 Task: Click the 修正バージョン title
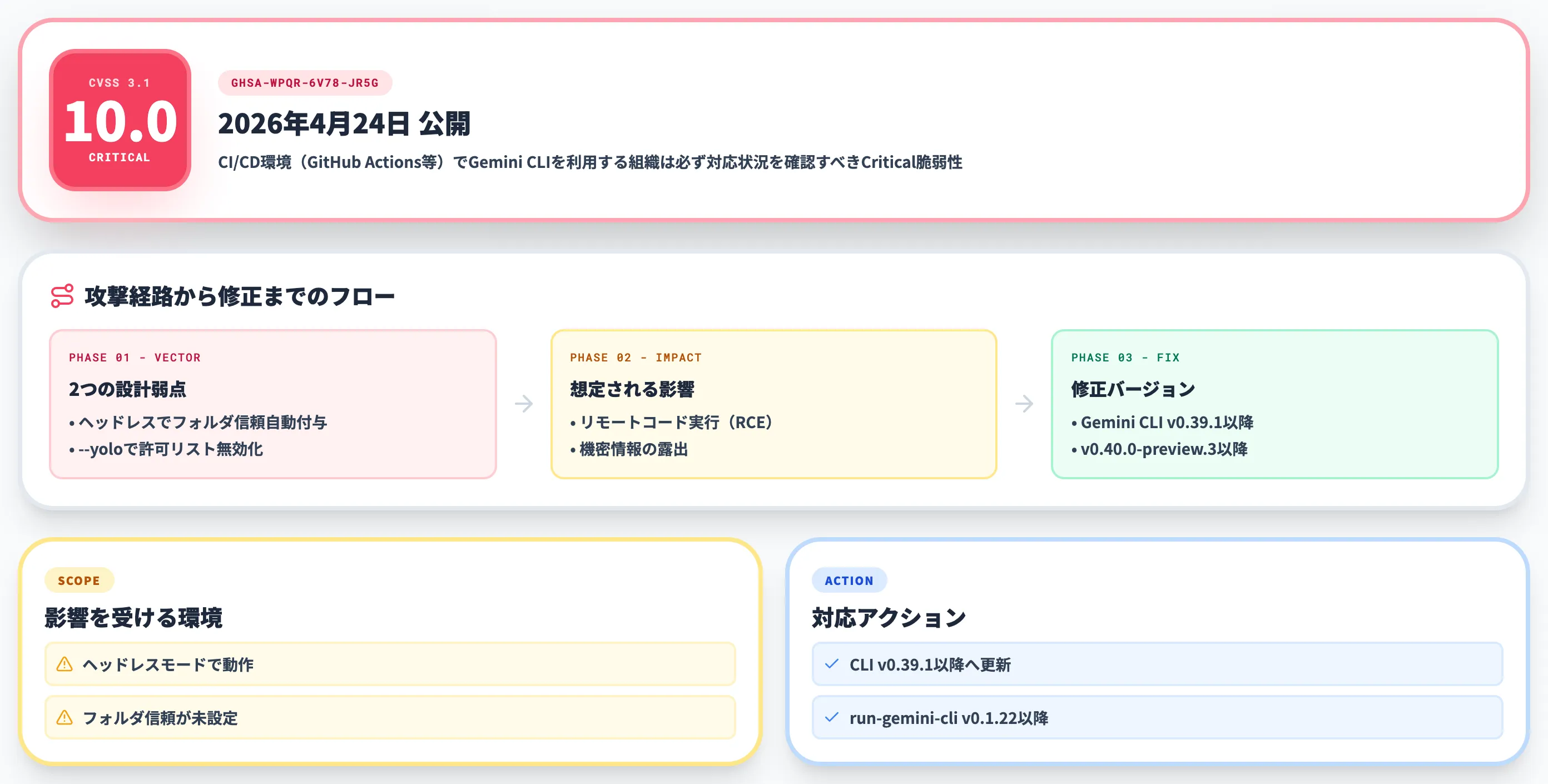[x=1133, y=389]
